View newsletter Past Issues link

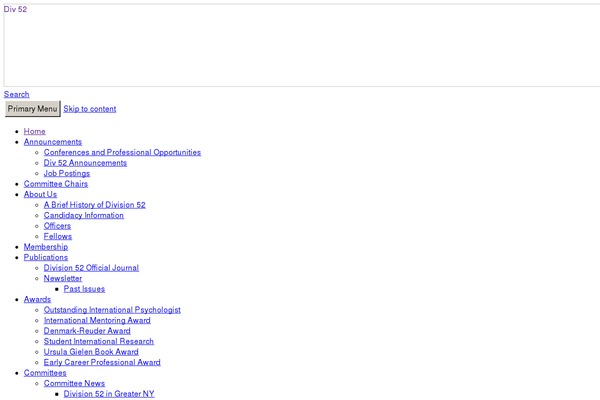[84, 289]
